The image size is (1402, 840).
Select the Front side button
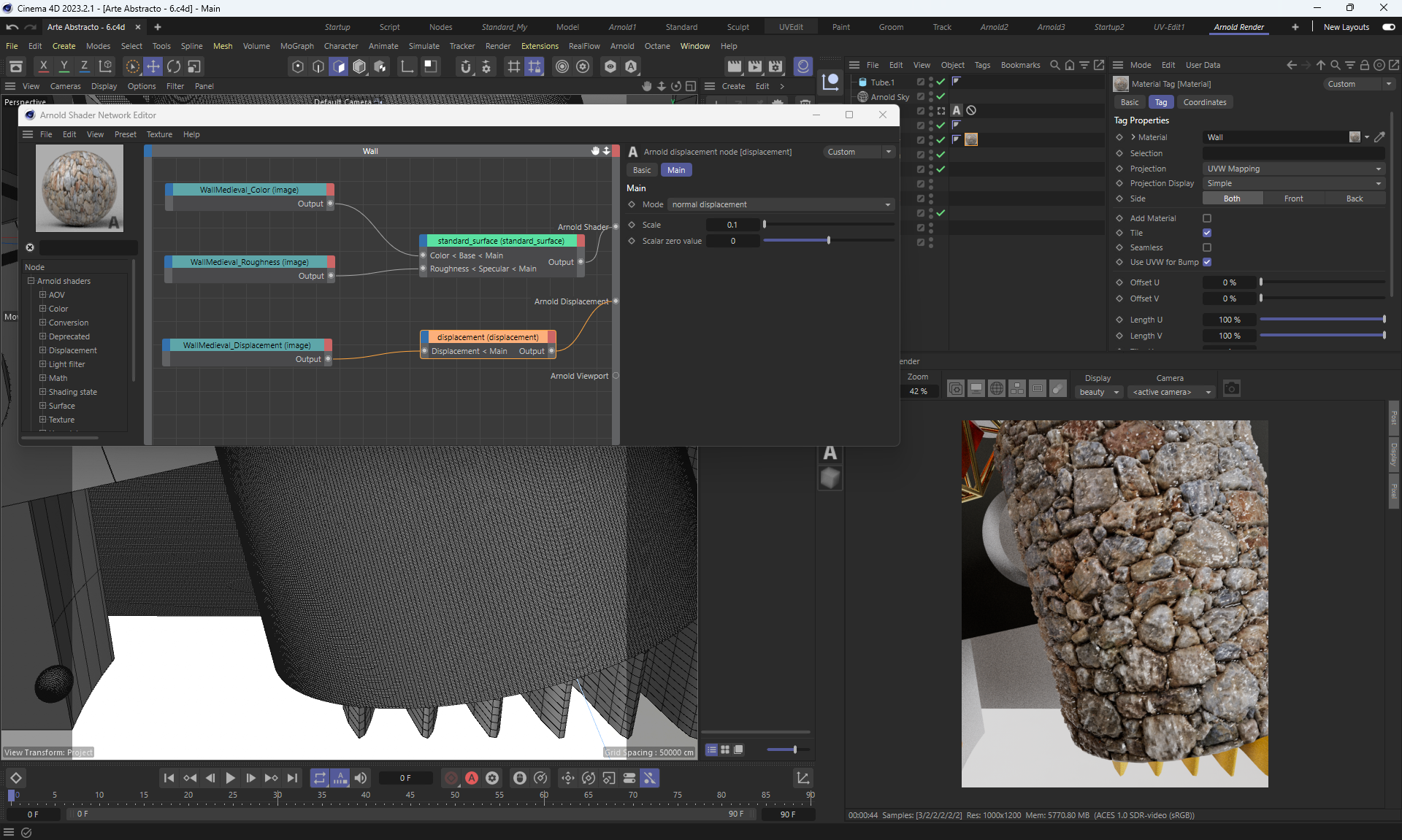1293,199
